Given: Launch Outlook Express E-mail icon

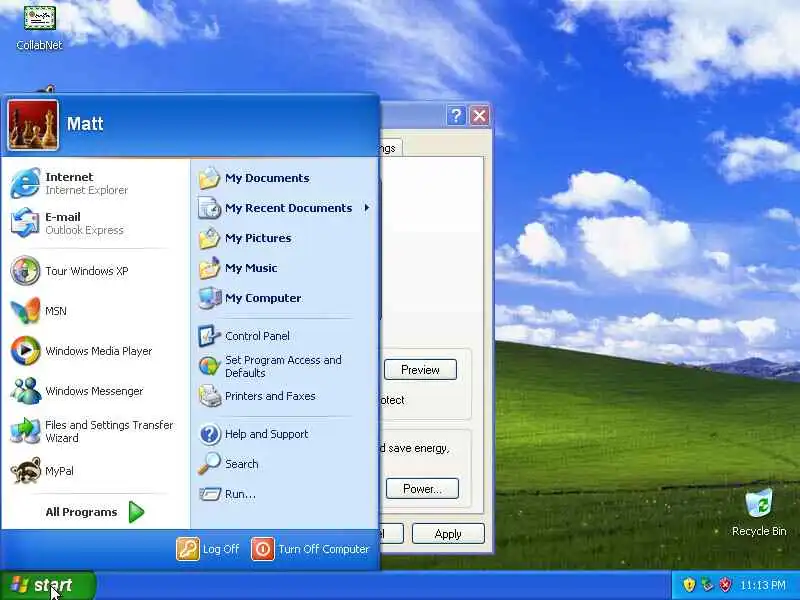Looking at the screenshot, I should click(x=25, y=223).
